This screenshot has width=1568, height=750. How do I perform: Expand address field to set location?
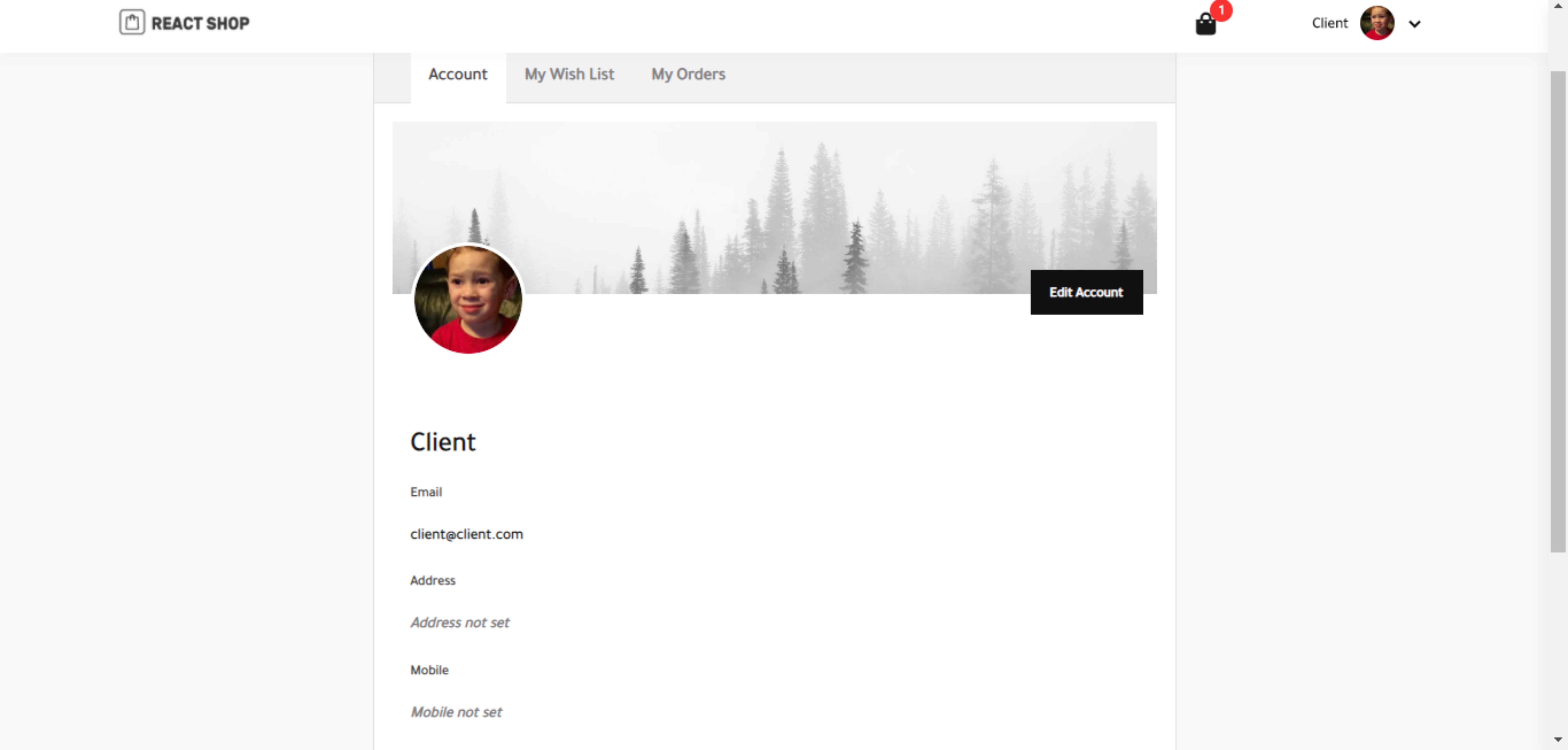459,622
